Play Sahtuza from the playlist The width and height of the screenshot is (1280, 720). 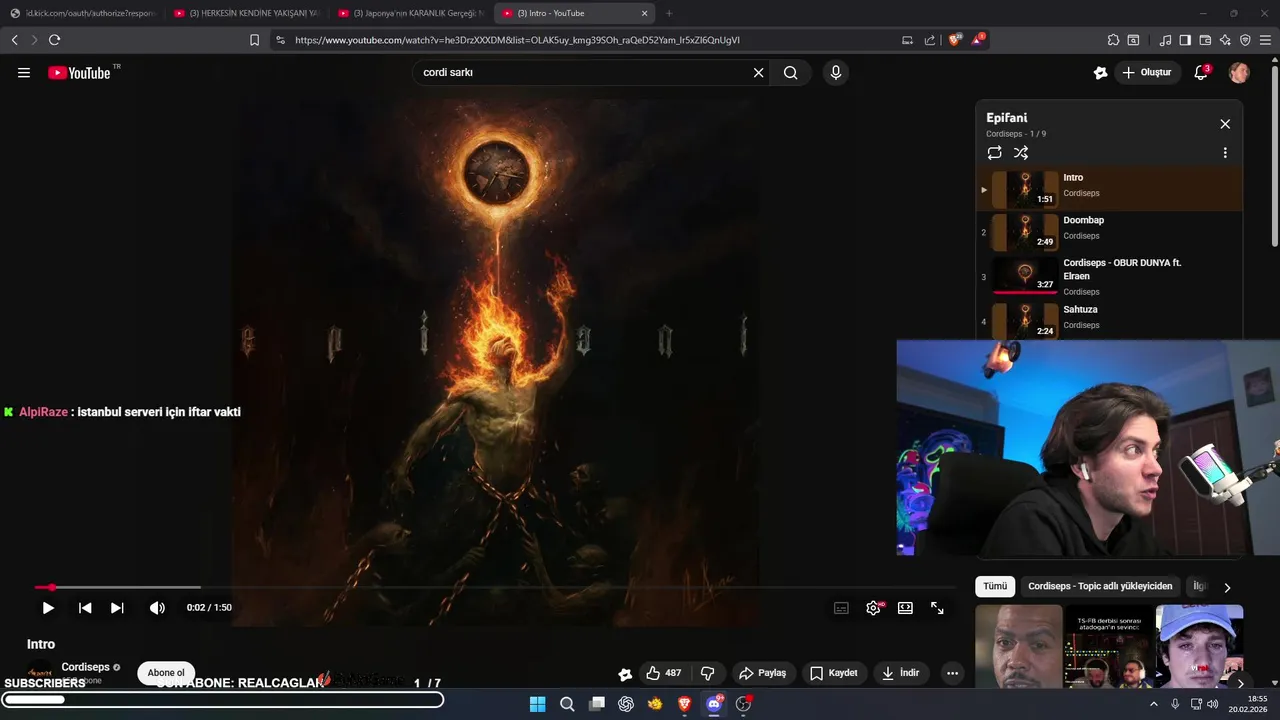[x=1109, y=321]
